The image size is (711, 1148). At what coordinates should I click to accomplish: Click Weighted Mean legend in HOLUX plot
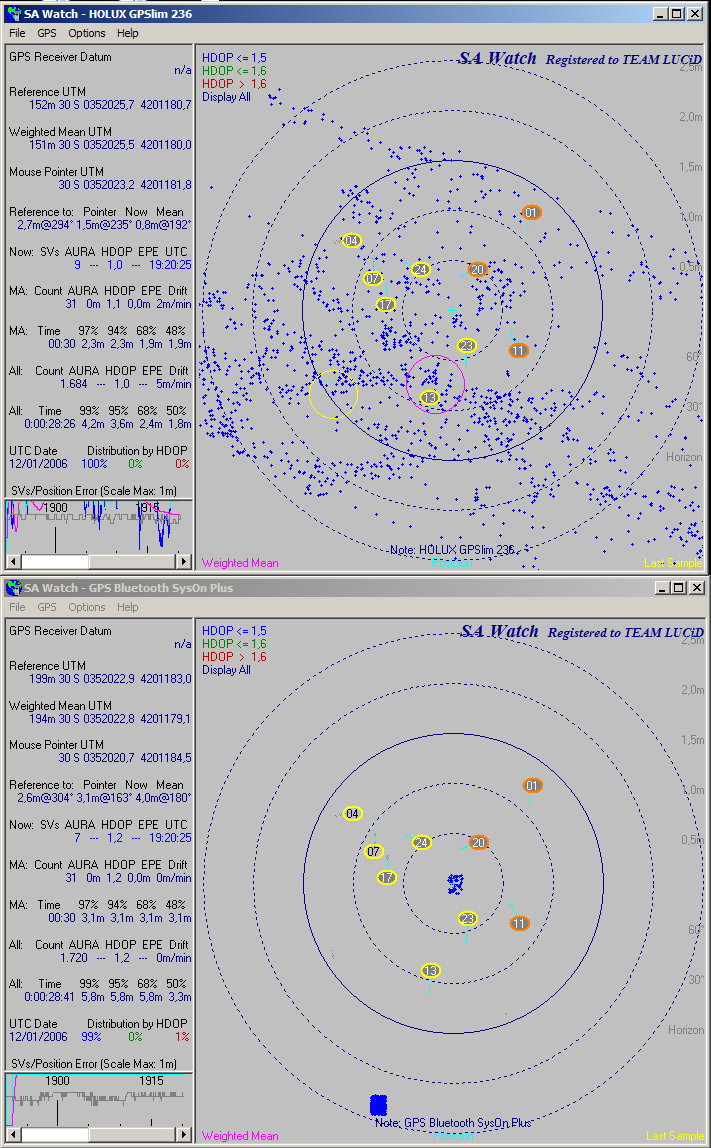pos(240,563)
